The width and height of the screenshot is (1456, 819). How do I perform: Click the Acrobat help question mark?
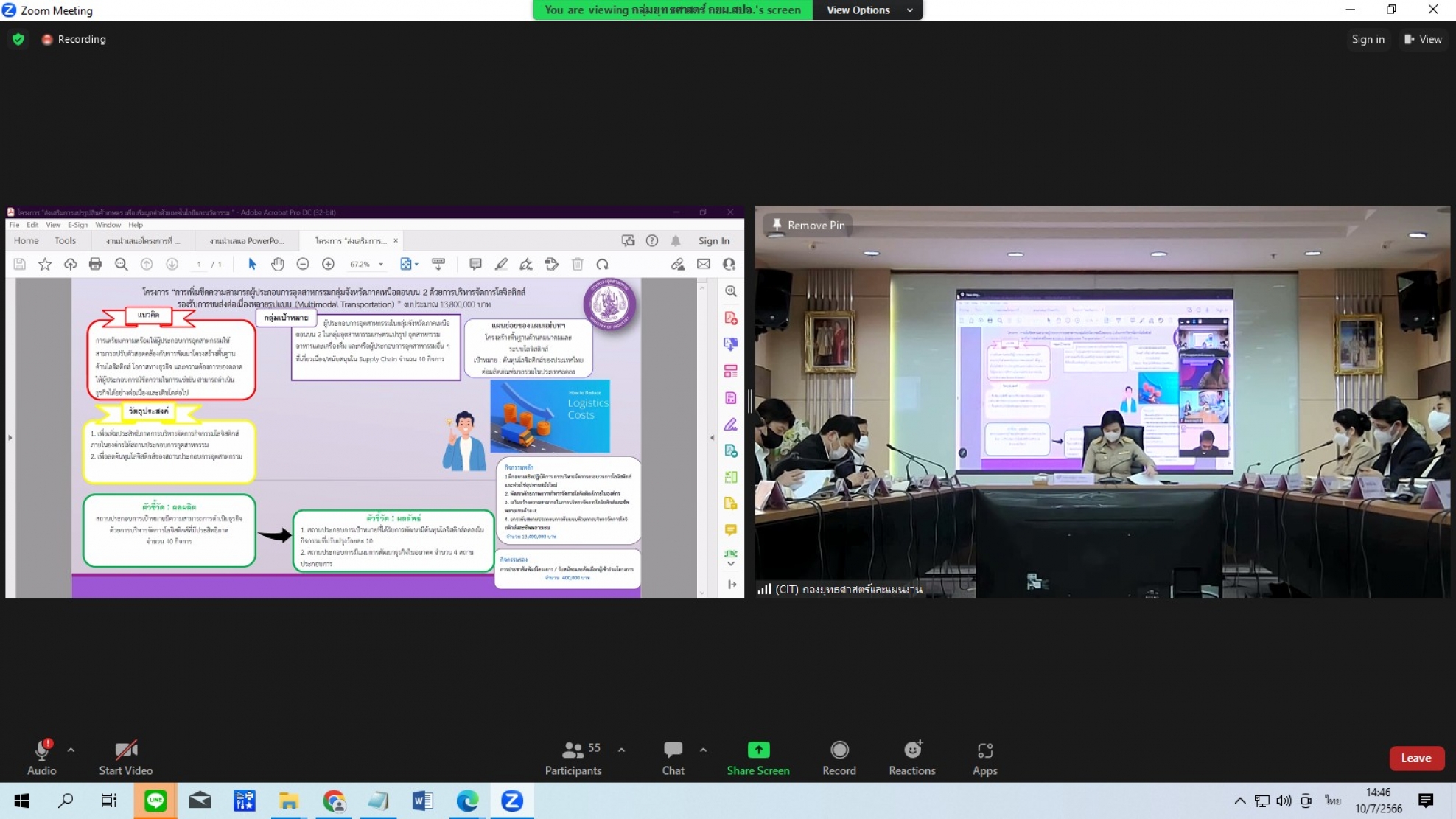point(652,240)
